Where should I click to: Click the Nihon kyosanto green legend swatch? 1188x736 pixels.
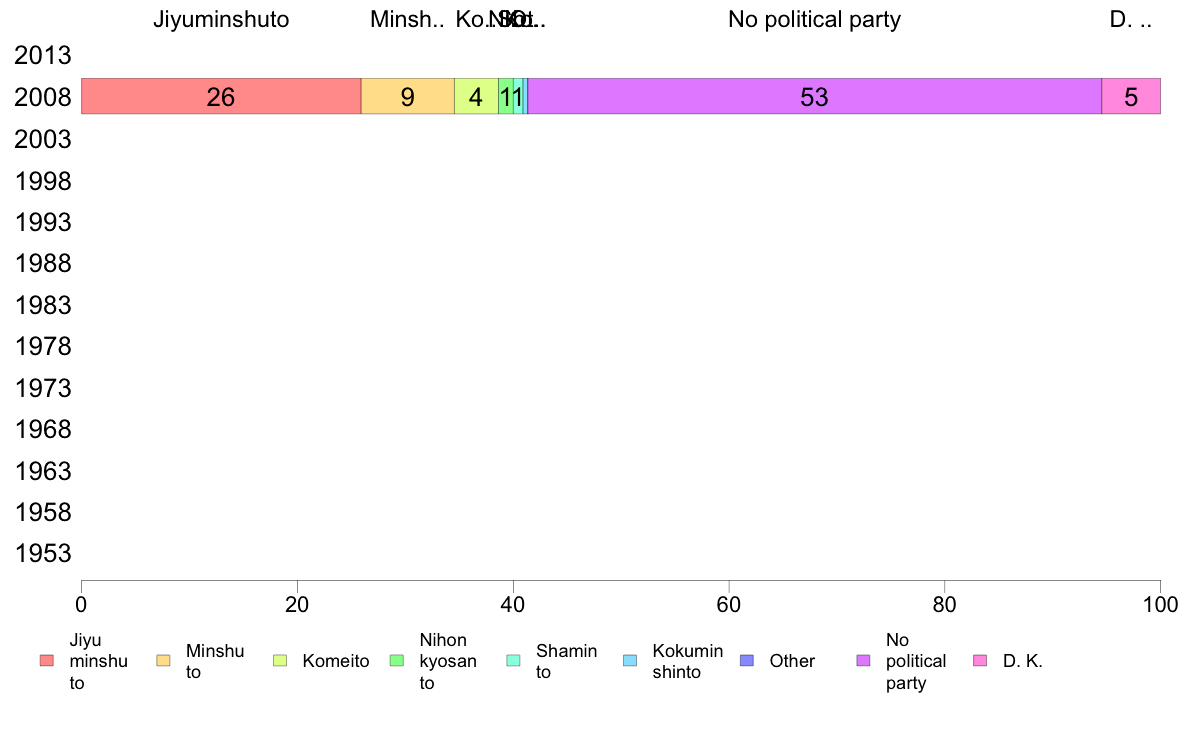coord(396,661)
